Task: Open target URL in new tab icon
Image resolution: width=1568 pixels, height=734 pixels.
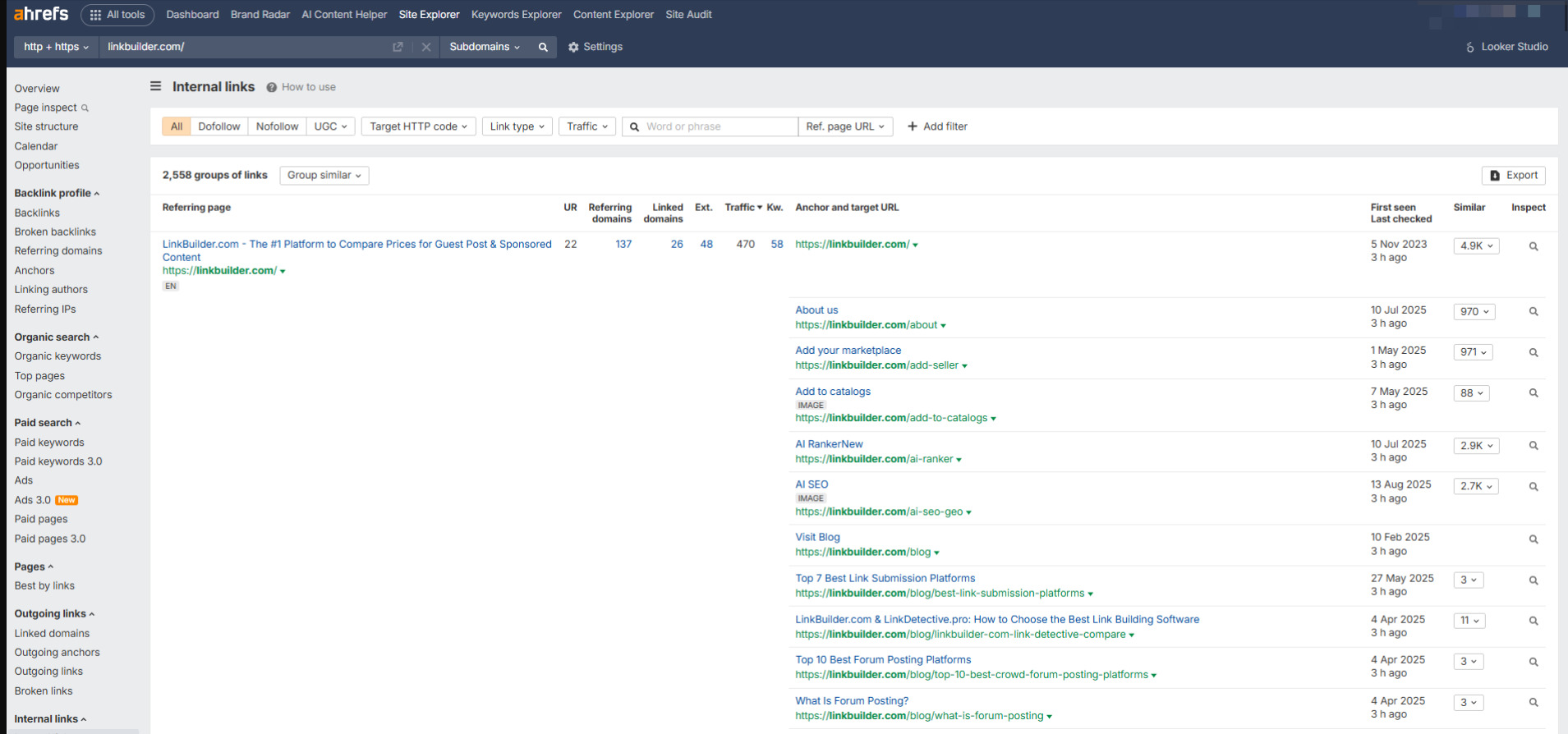Action: pyautogui.click(x=398, y=47)
